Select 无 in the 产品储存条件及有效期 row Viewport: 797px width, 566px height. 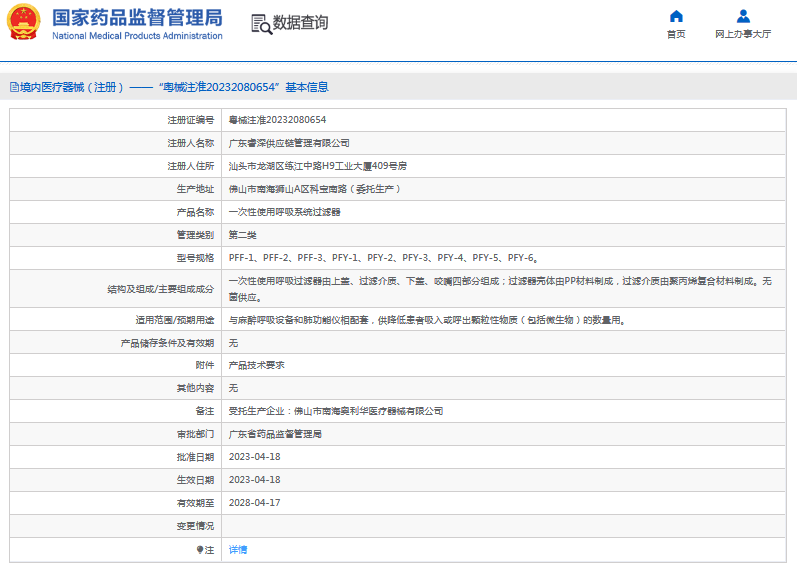(x=233, y=343)
